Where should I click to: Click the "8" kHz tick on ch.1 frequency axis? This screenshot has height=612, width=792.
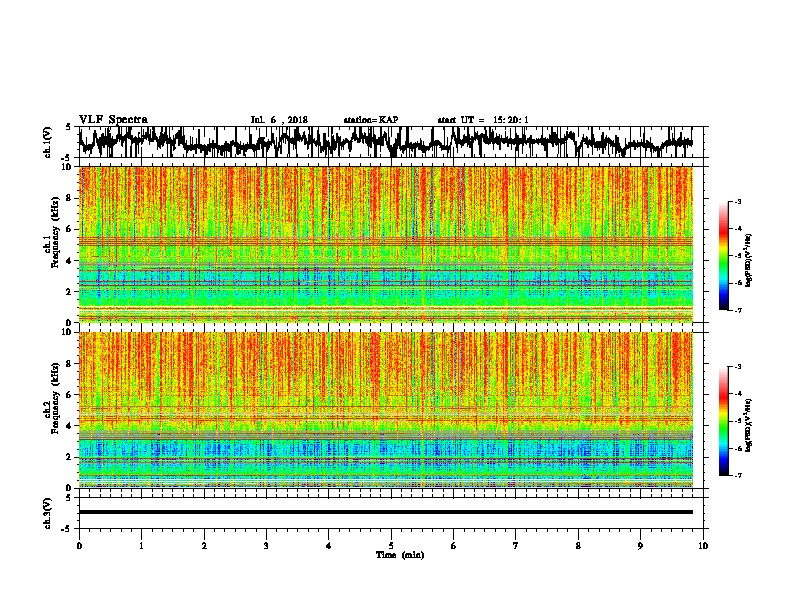point(69,198)
